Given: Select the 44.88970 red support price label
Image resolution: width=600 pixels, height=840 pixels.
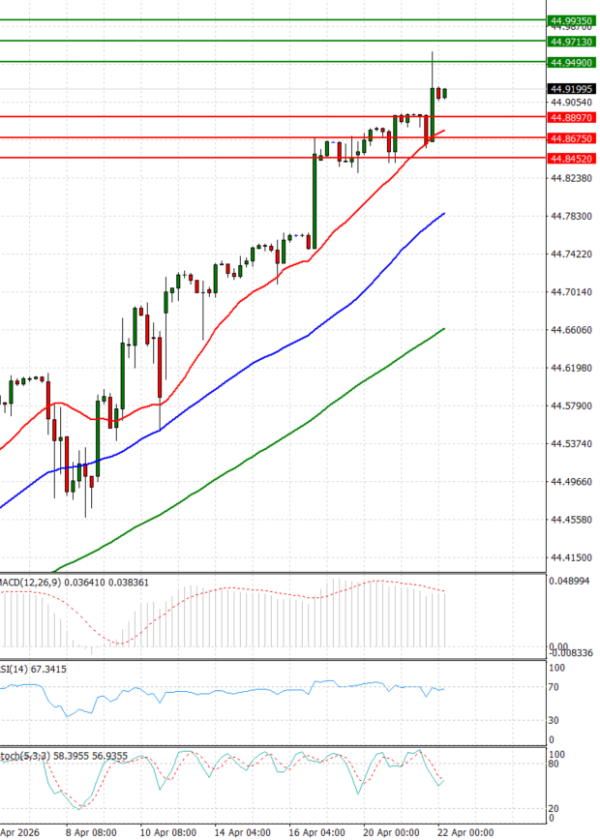Looking at the screenshot, I should (x=571, y=117).
